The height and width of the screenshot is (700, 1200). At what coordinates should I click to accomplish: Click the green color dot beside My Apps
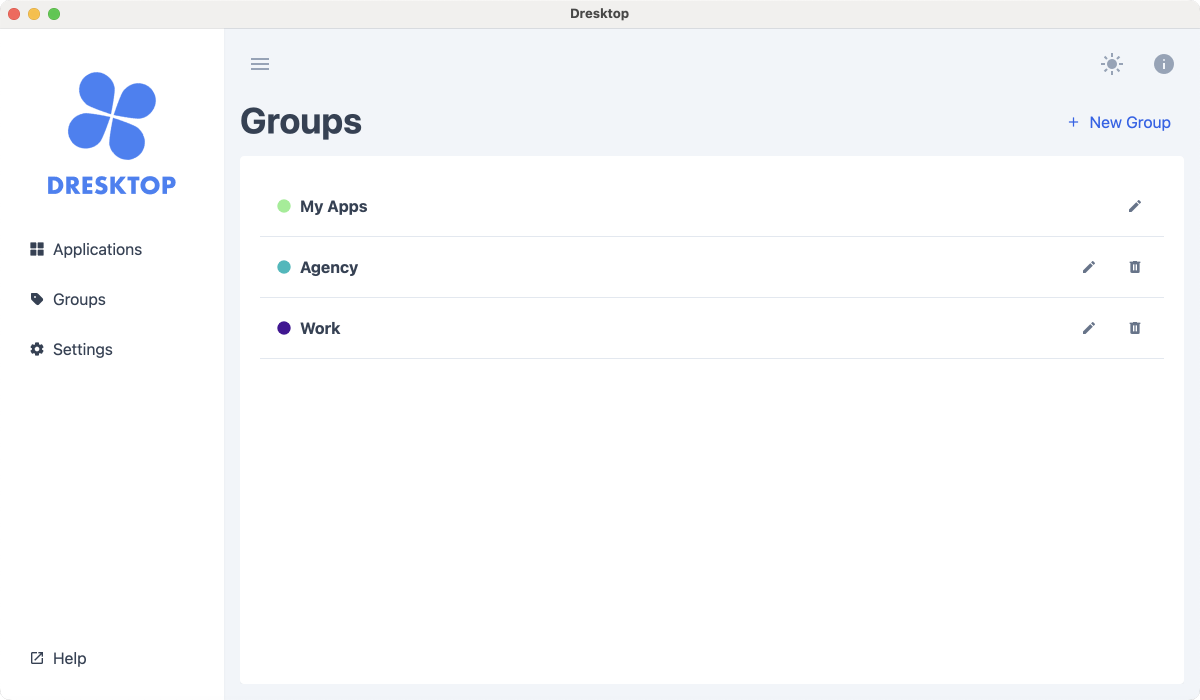pos(284,206)
